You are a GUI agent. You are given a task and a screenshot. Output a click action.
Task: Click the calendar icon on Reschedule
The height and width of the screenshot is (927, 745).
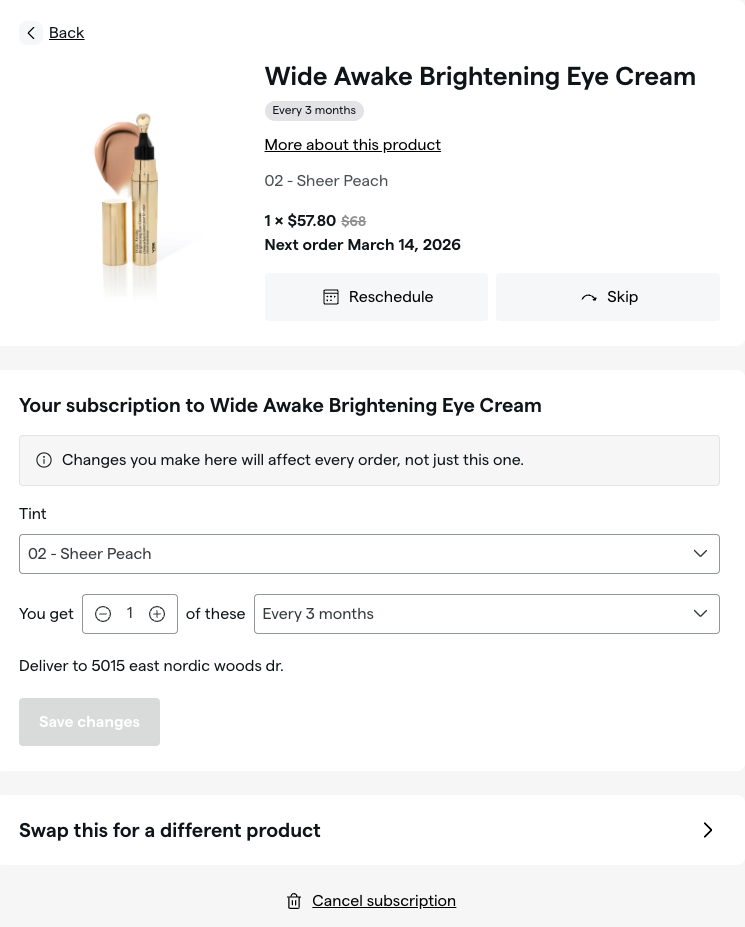331,297
